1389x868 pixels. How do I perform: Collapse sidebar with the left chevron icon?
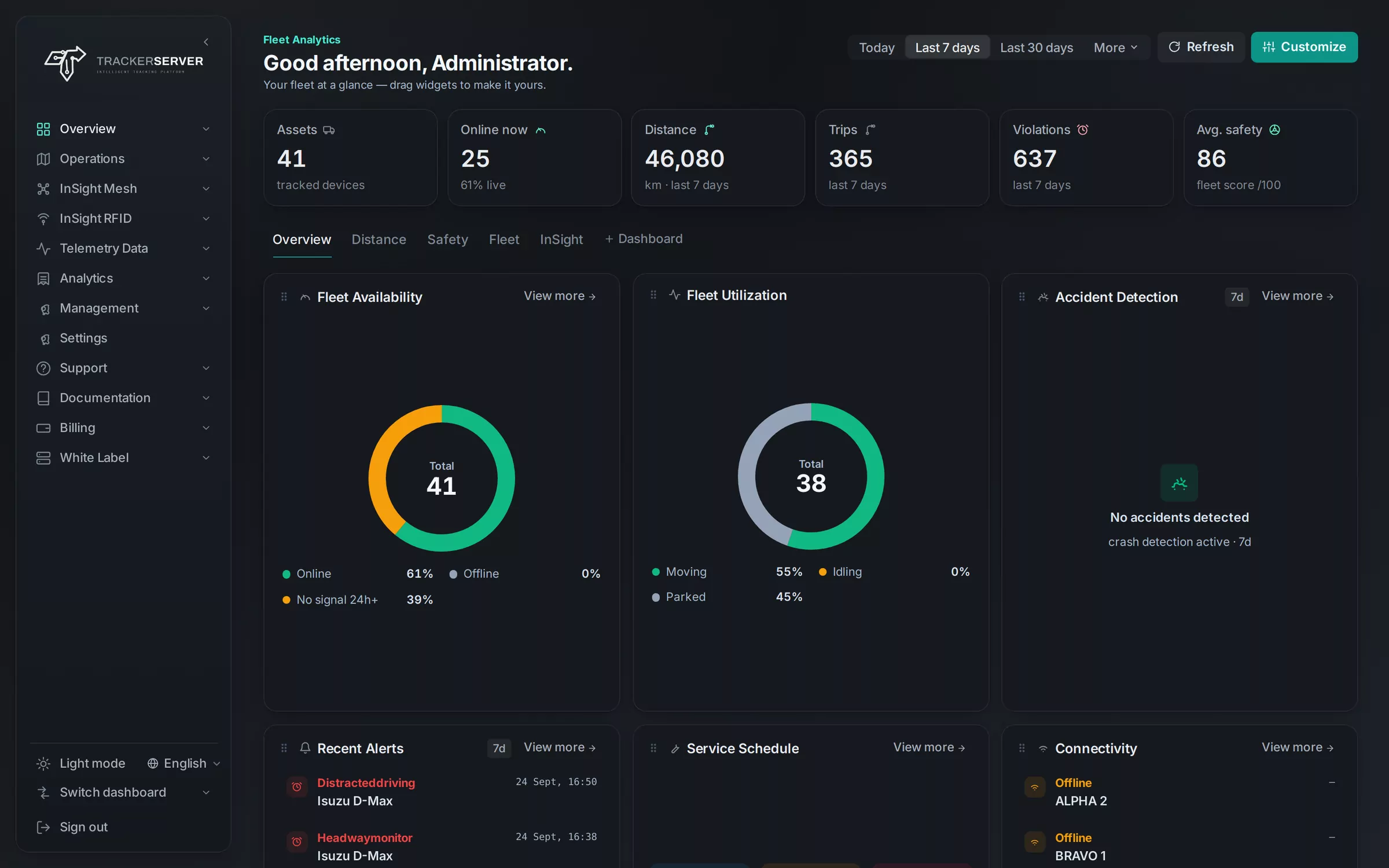tap(206, 42)
